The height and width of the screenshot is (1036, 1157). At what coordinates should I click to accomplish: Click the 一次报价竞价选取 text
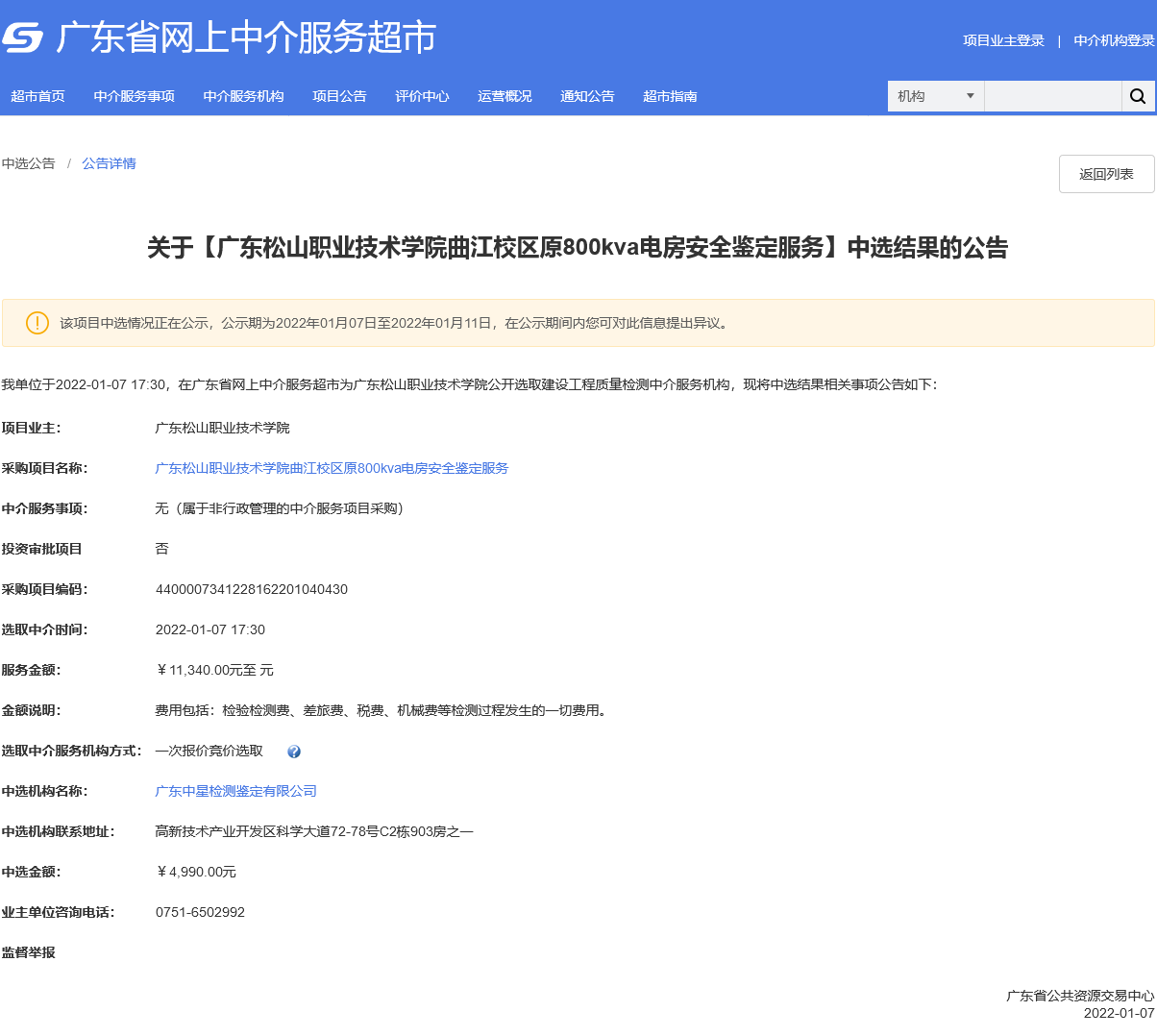[x=209, y=751]
